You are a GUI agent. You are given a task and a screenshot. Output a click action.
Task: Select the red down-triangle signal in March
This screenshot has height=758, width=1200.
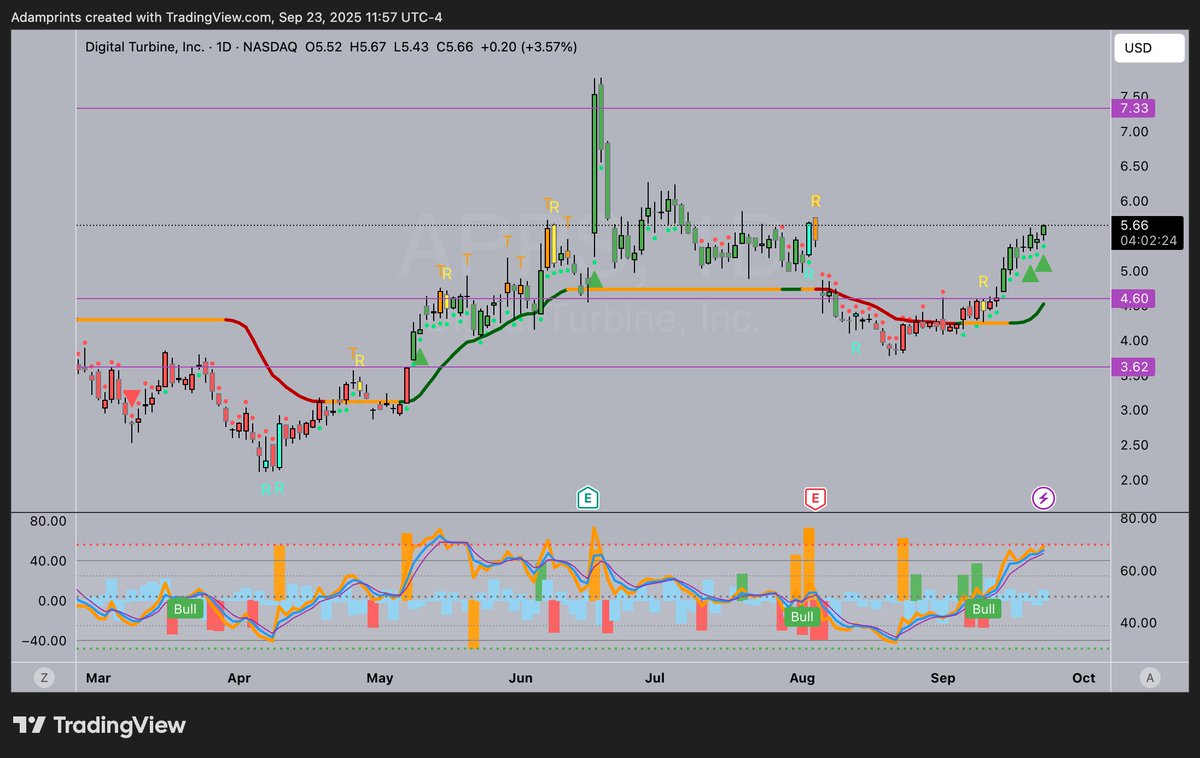click(x=132, y=398)
